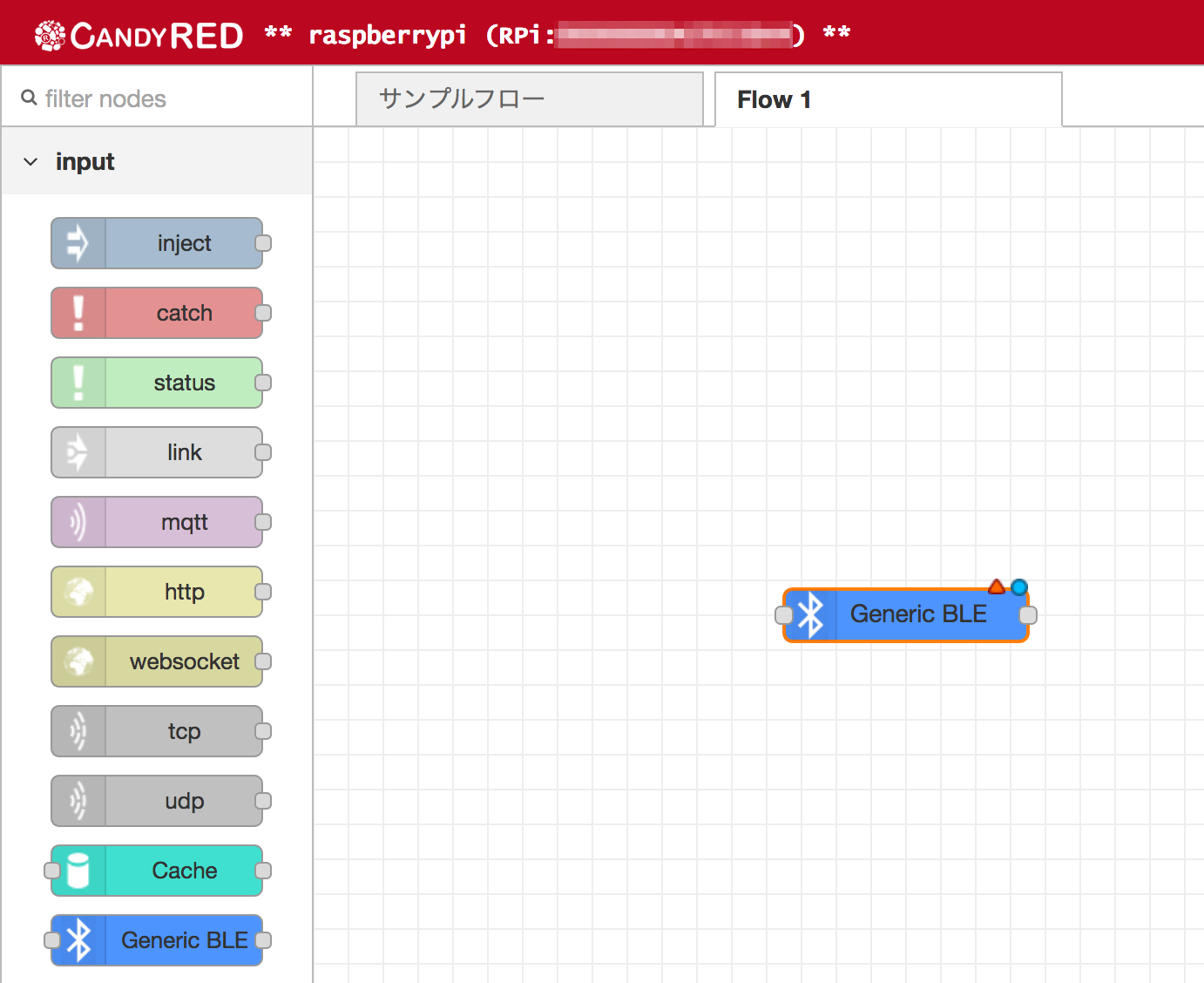Collapse the input category chevron
The height and width of the screenshot is (983, 1204).
pos(30,162)
